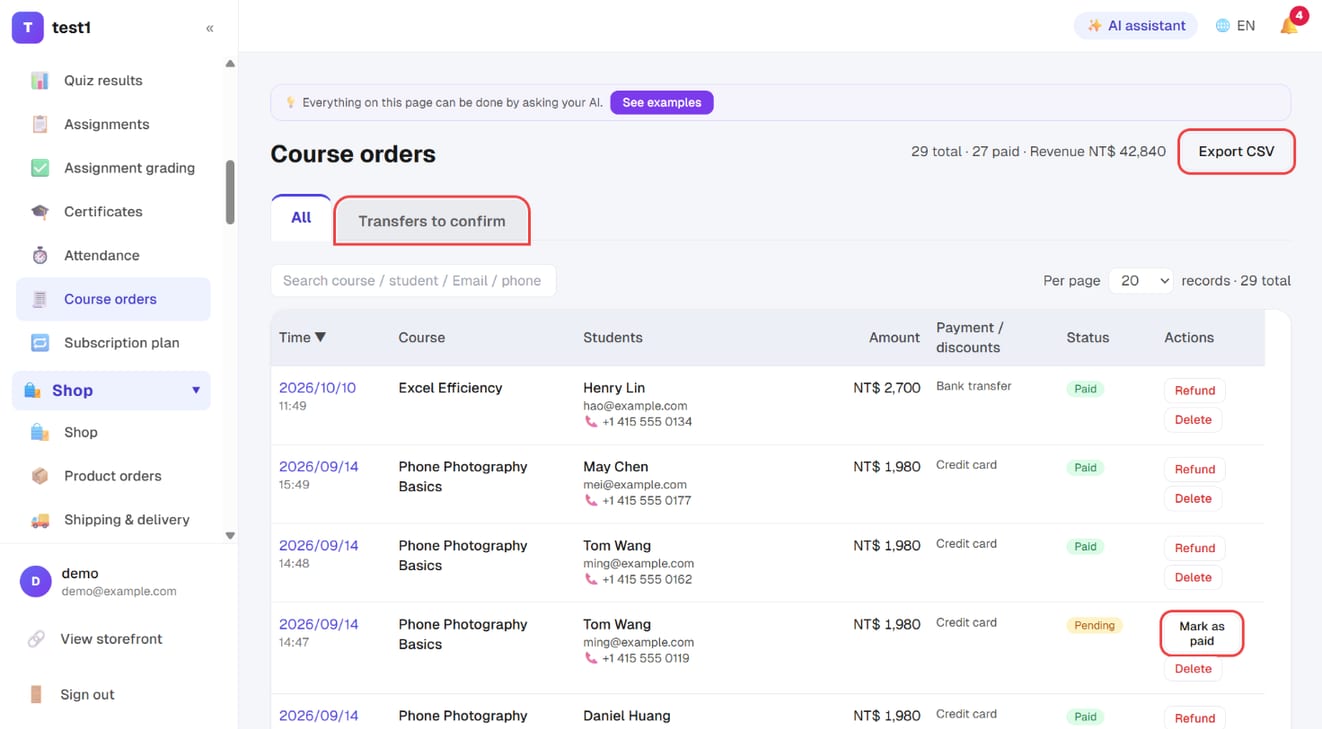Open the Per page 20 dropdown
The width and height of the screenshot is (1322, 729).
pyautogui.click(x=1141, y=281)
